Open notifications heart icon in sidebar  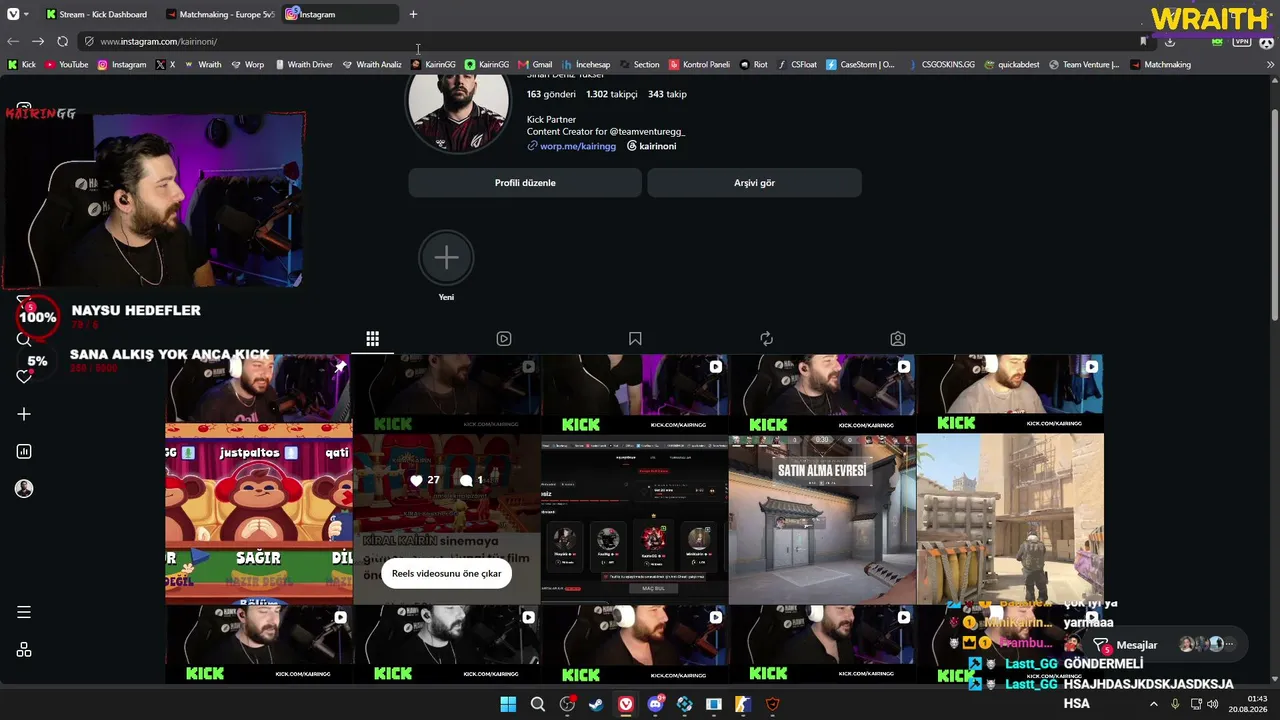(x=24, y=377)
